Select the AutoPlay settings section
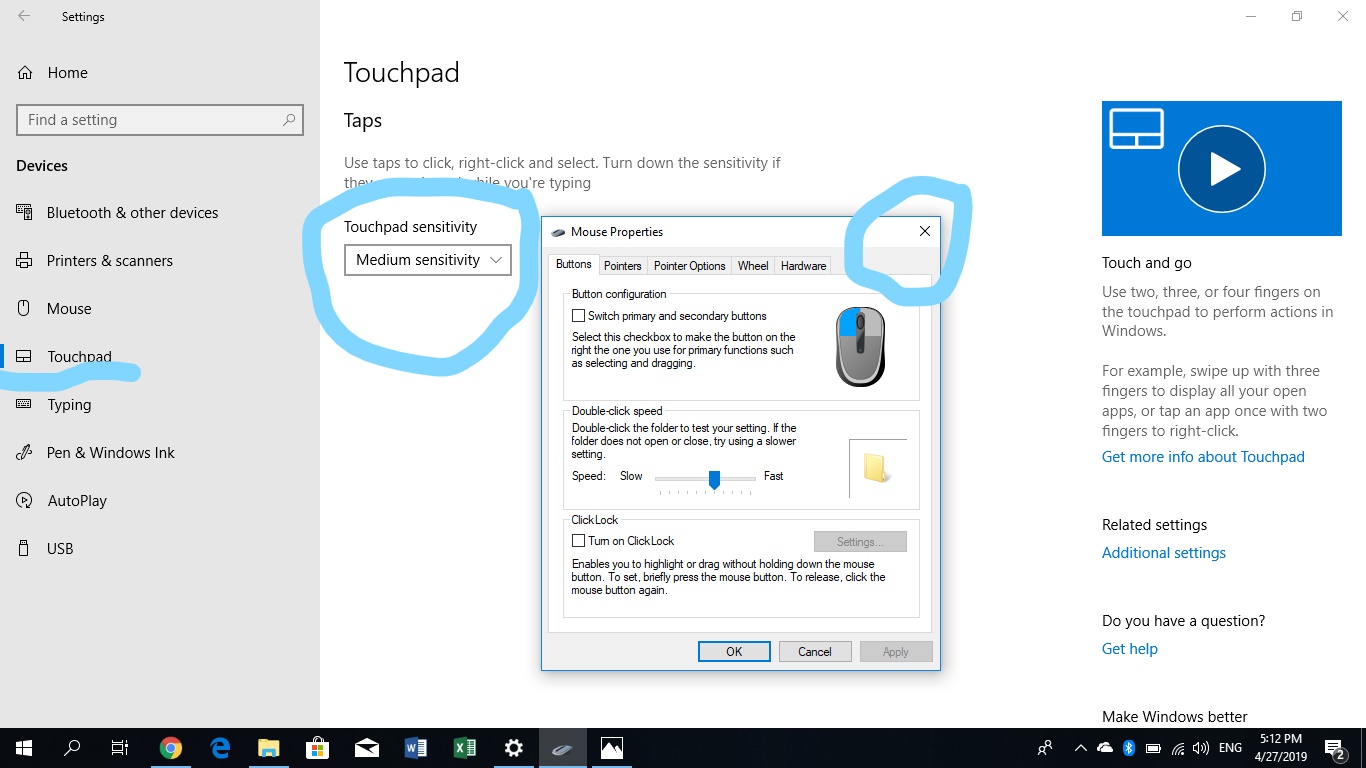Image resolution: width=1366 pixels, height=768 pixels. [77, 500]
